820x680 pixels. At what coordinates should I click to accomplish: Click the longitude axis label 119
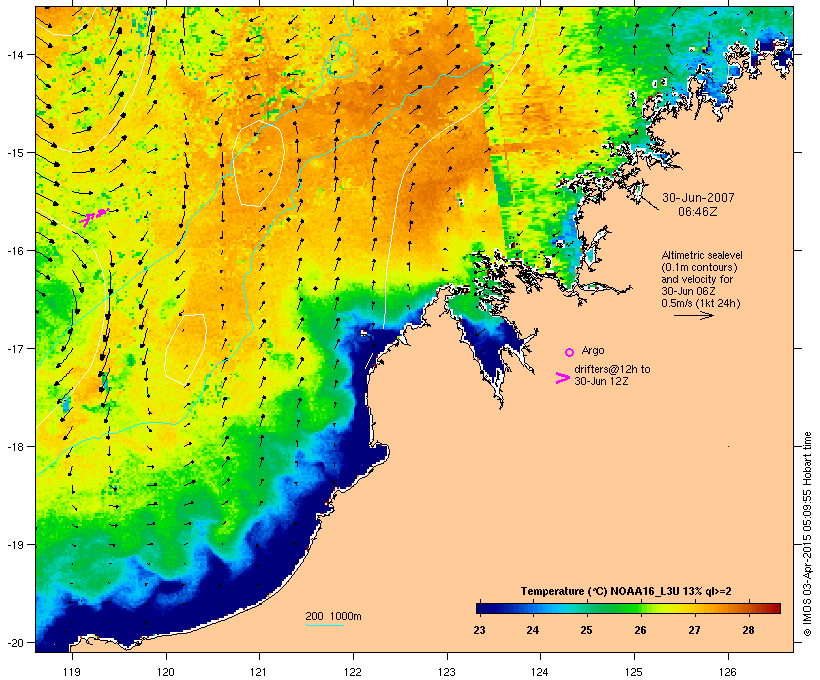point(72,672)
